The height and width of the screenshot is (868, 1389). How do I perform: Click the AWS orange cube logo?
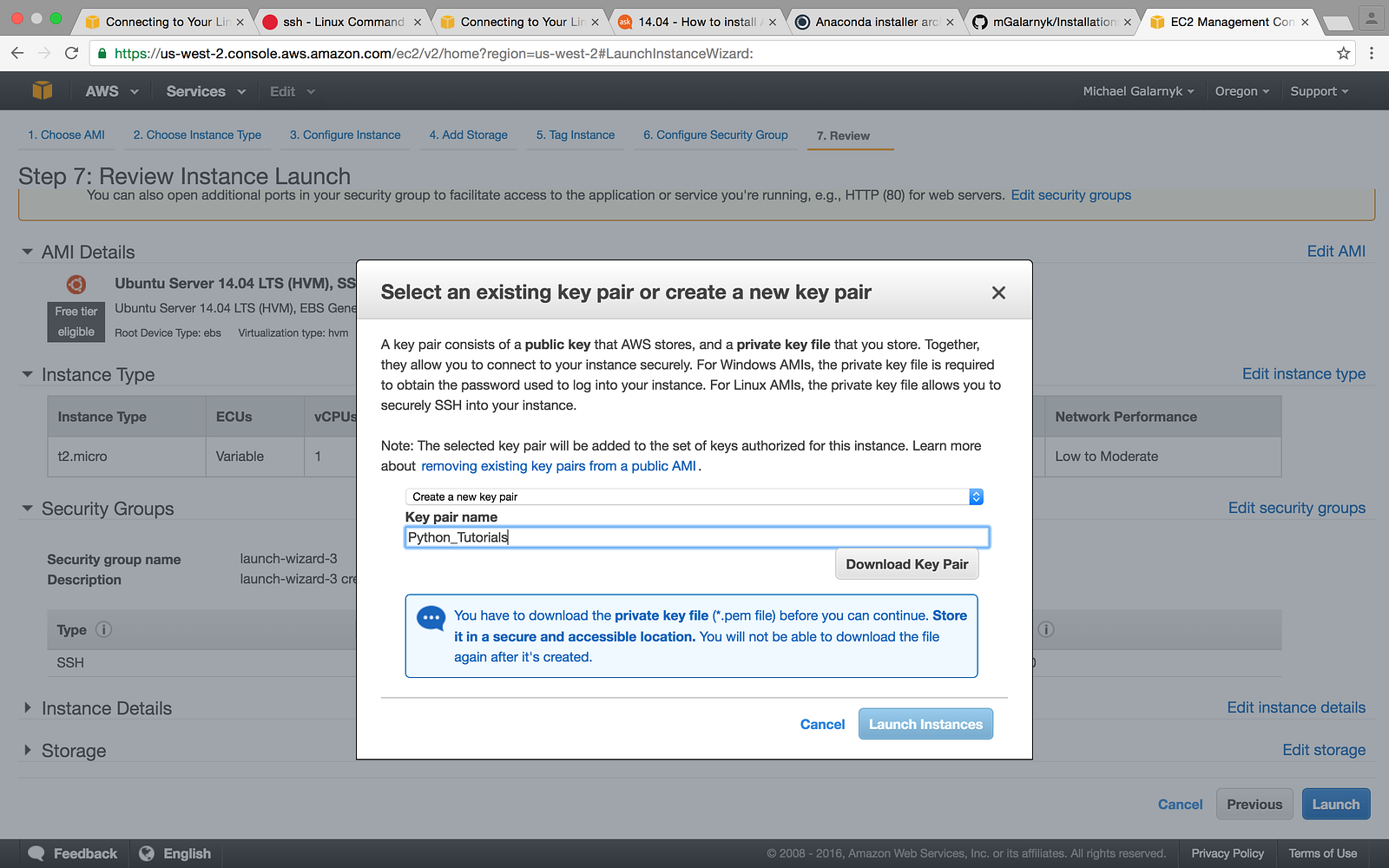[43, 90]
